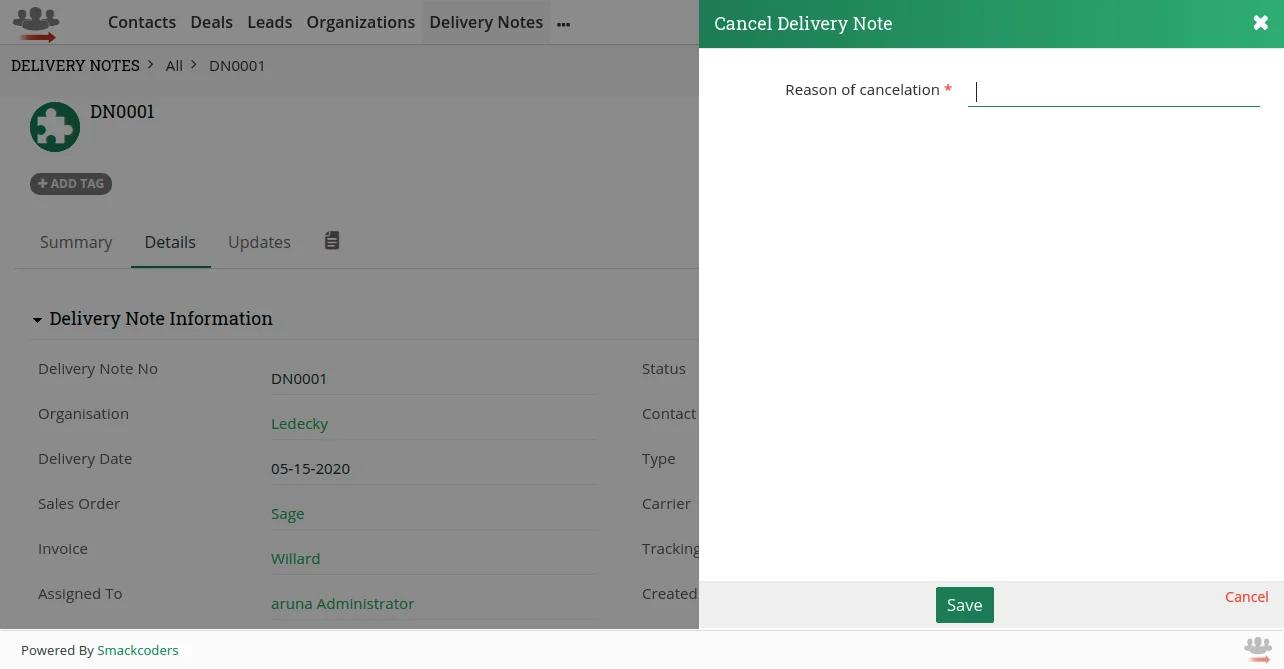This screenshot has height=669, width=1284.
Task: Click the ADD TAG button
Action: [70, 183]
